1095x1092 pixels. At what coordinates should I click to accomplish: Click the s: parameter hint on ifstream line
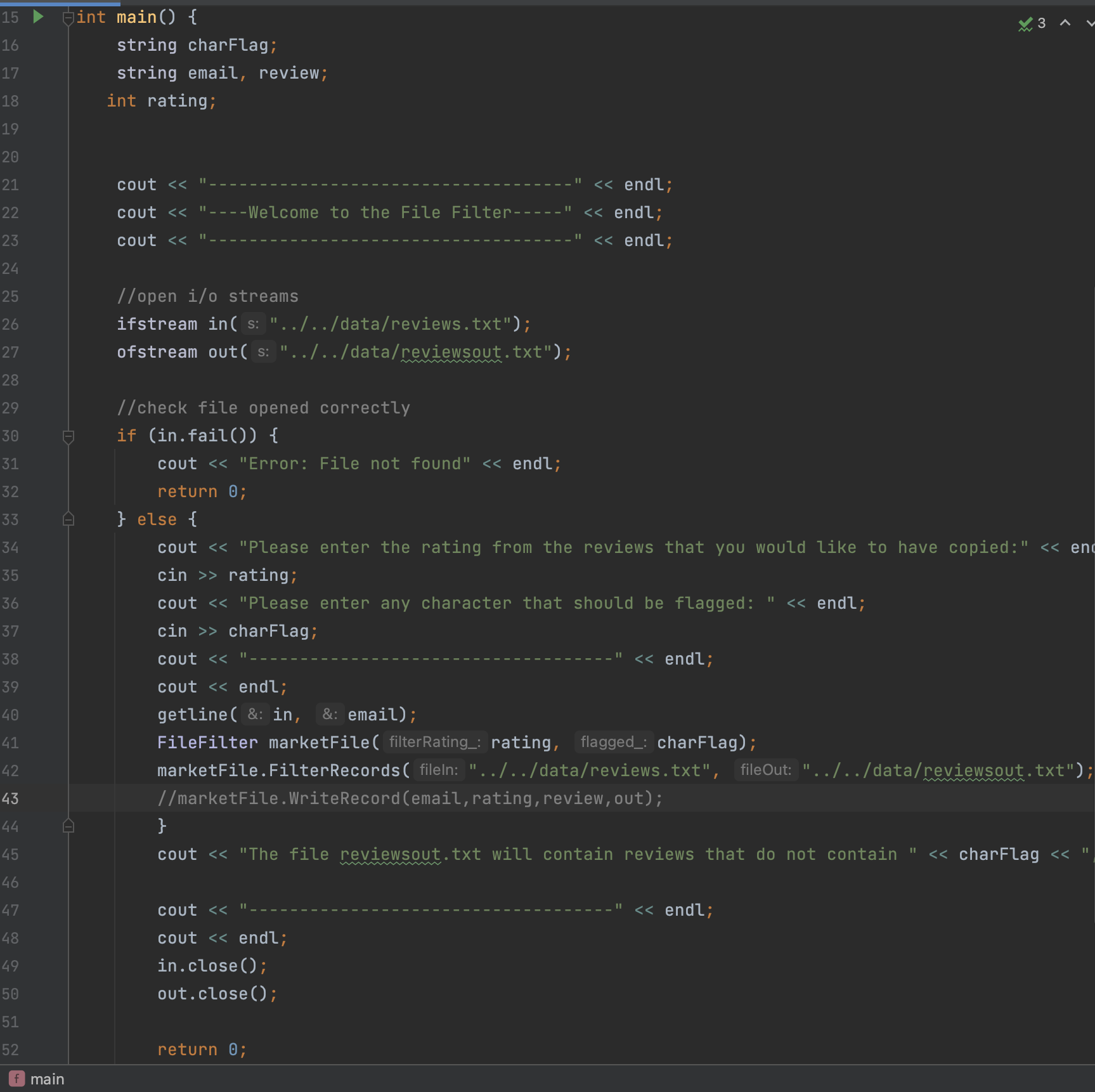point(253,323)
